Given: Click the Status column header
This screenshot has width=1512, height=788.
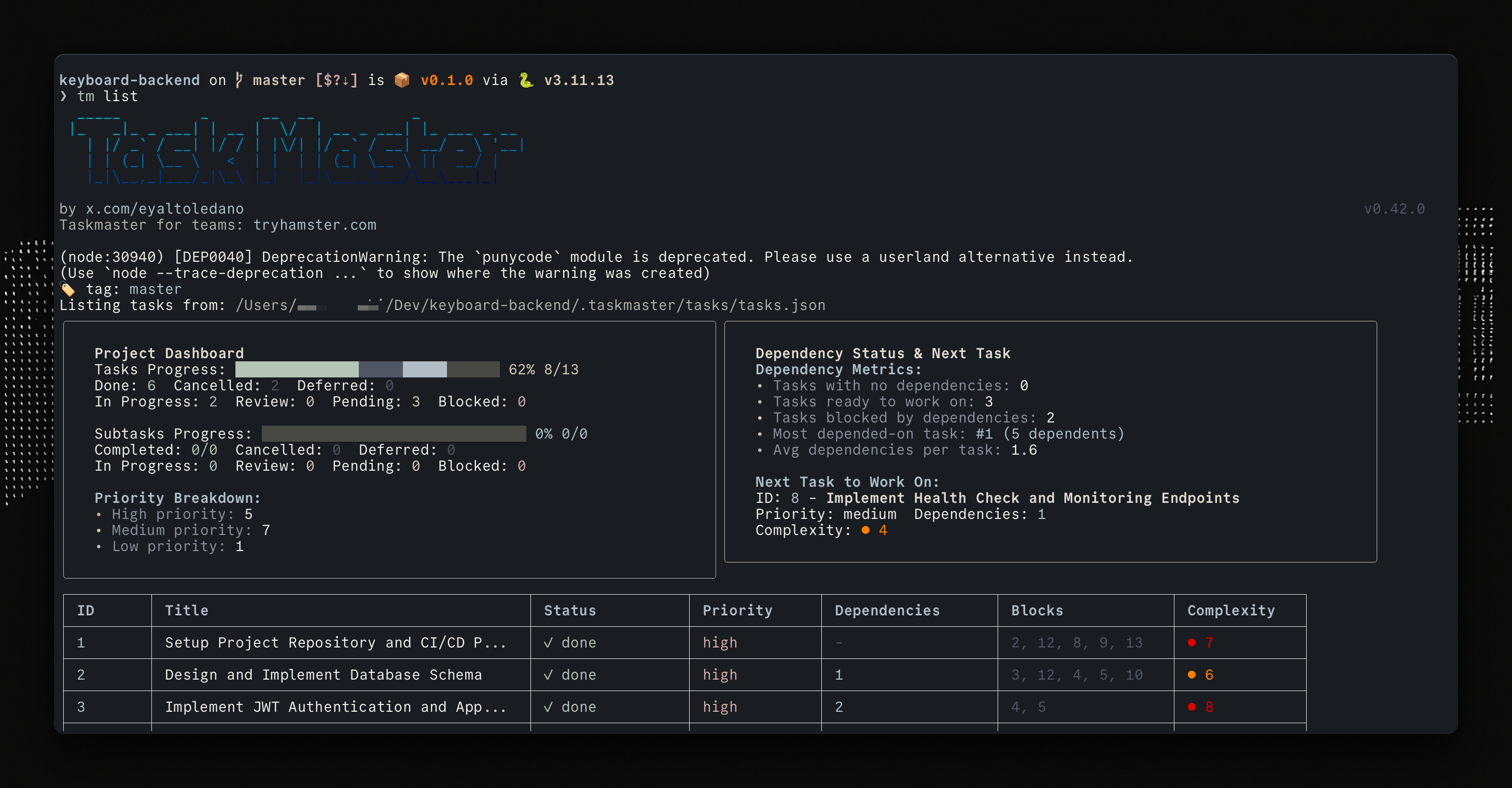Looking at the screenshot, I should (x=569, y=610).
